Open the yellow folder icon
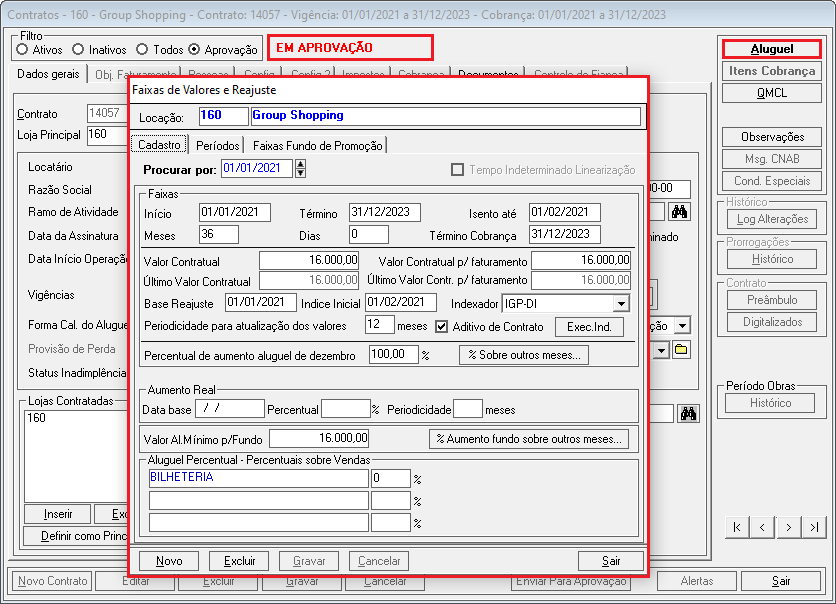 681,350
